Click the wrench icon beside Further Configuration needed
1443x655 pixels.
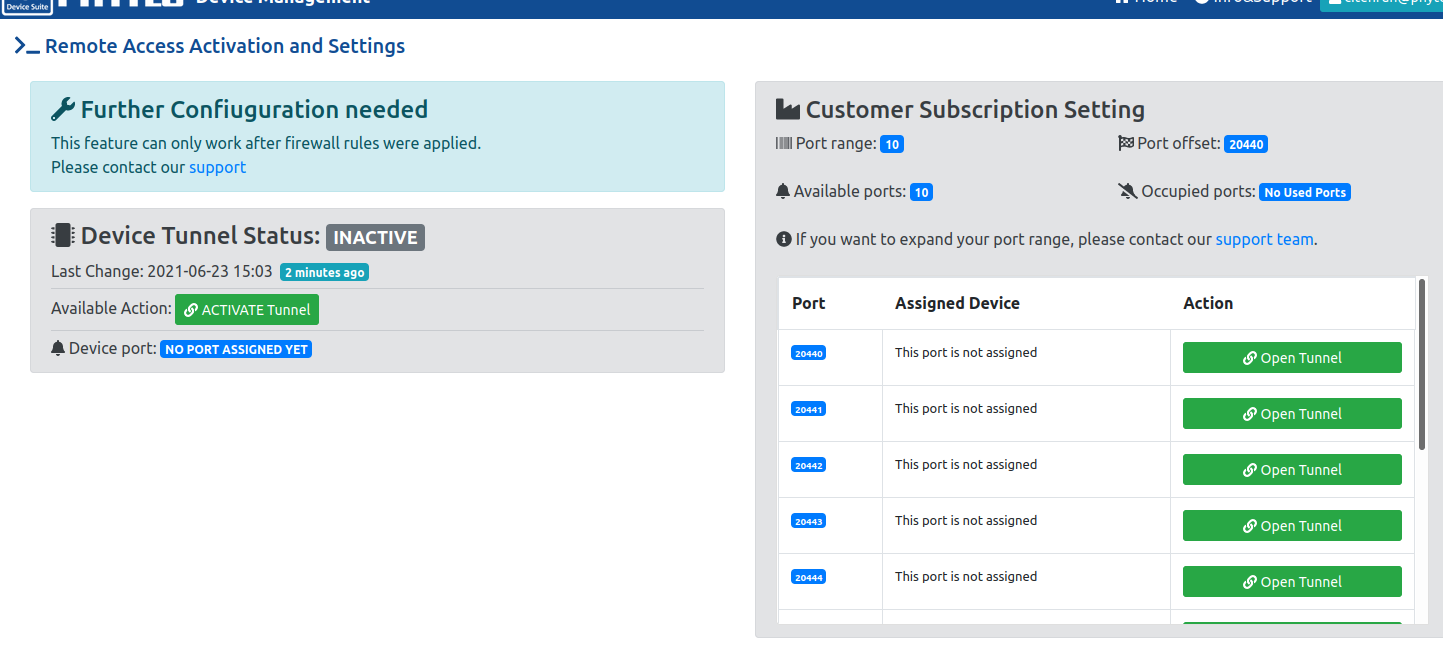coord(63,109)
